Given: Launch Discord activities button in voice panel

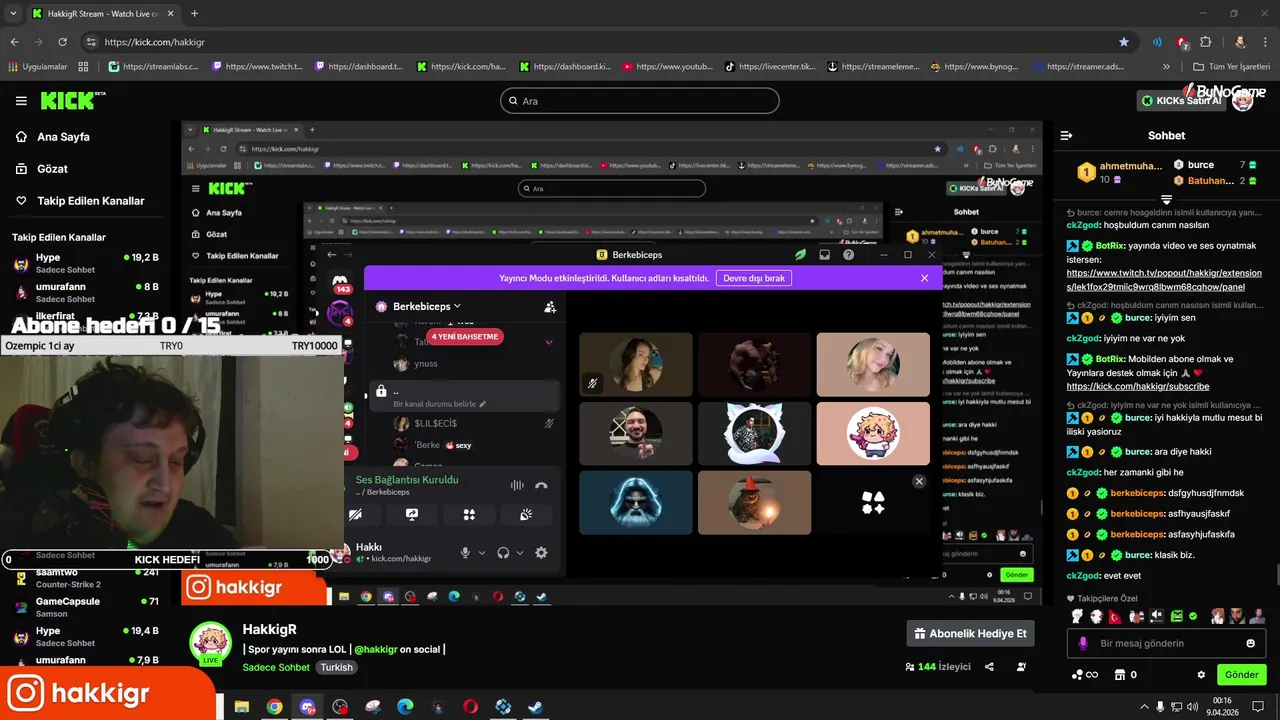Looking at the screenshot, I should point(469,514).
